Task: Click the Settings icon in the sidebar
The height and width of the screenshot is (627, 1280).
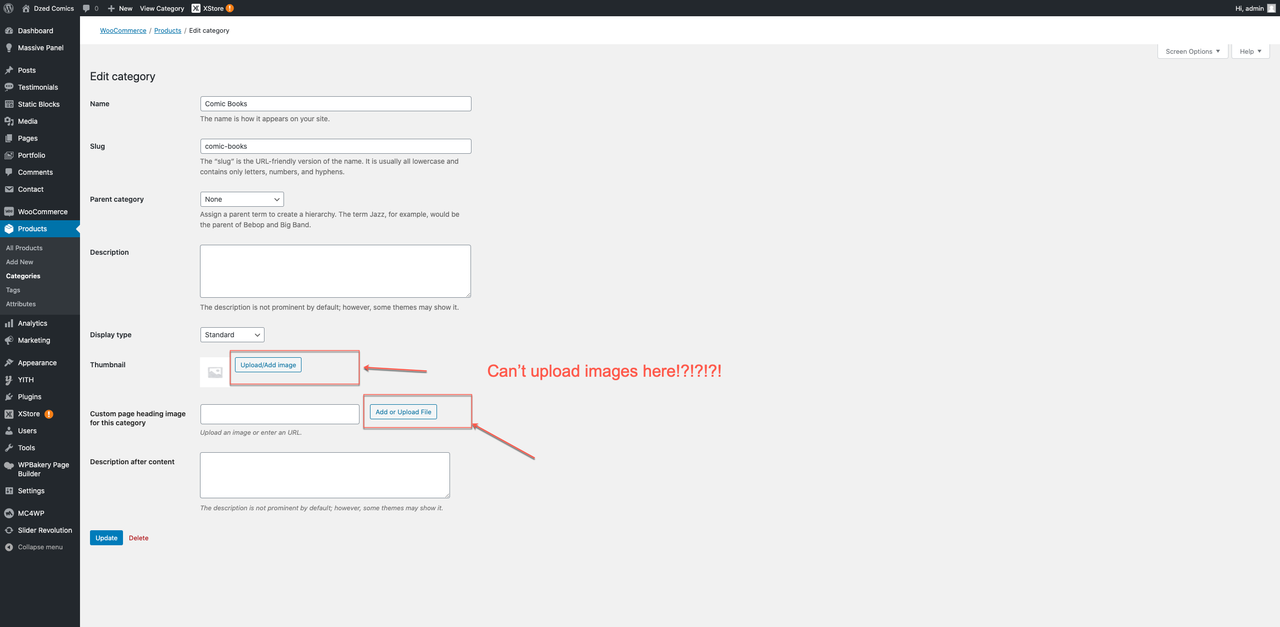Action: [9, 491]
